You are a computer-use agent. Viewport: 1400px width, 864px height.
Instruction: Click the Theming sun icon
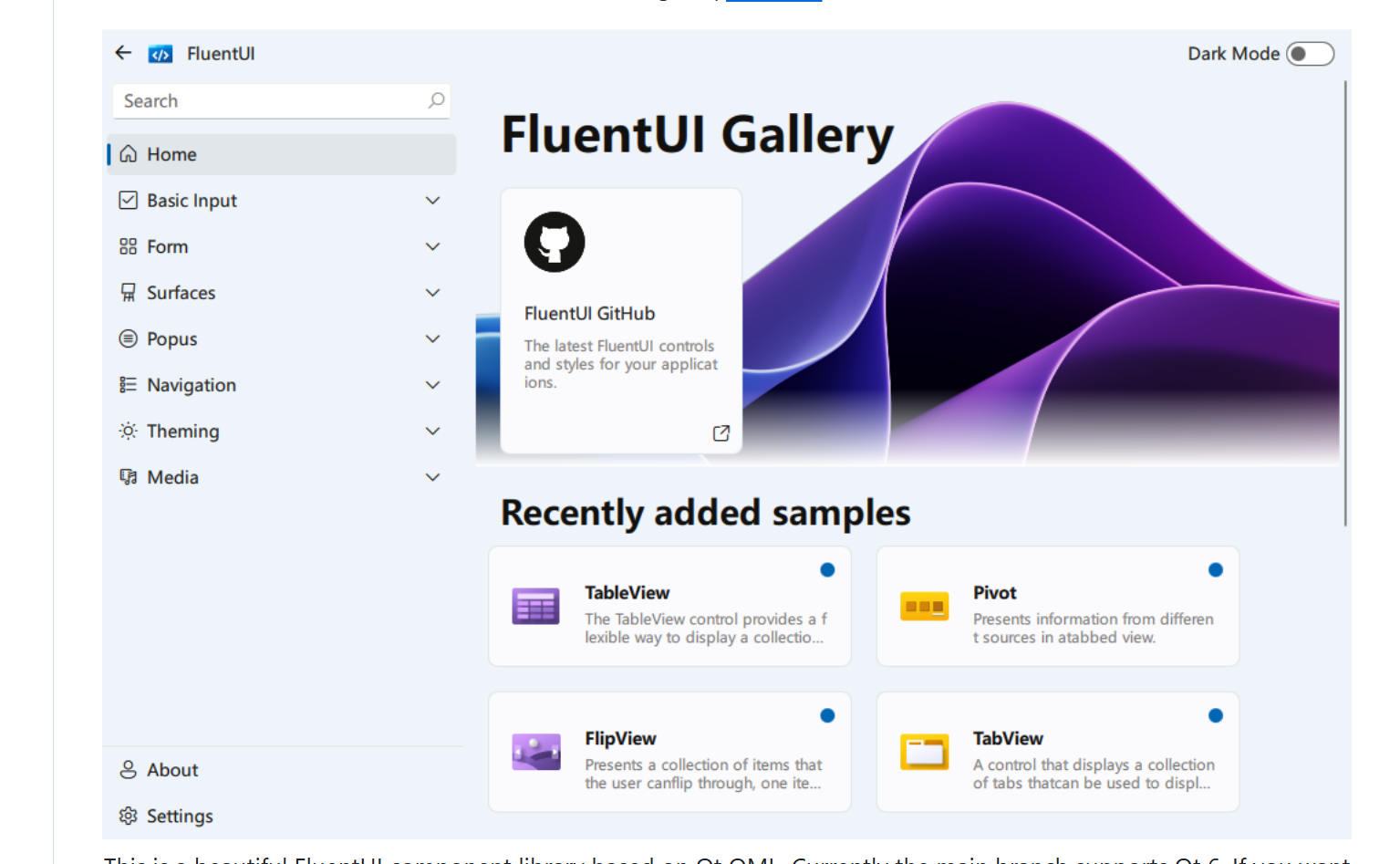pyautogui.click(x=129, y=431)
